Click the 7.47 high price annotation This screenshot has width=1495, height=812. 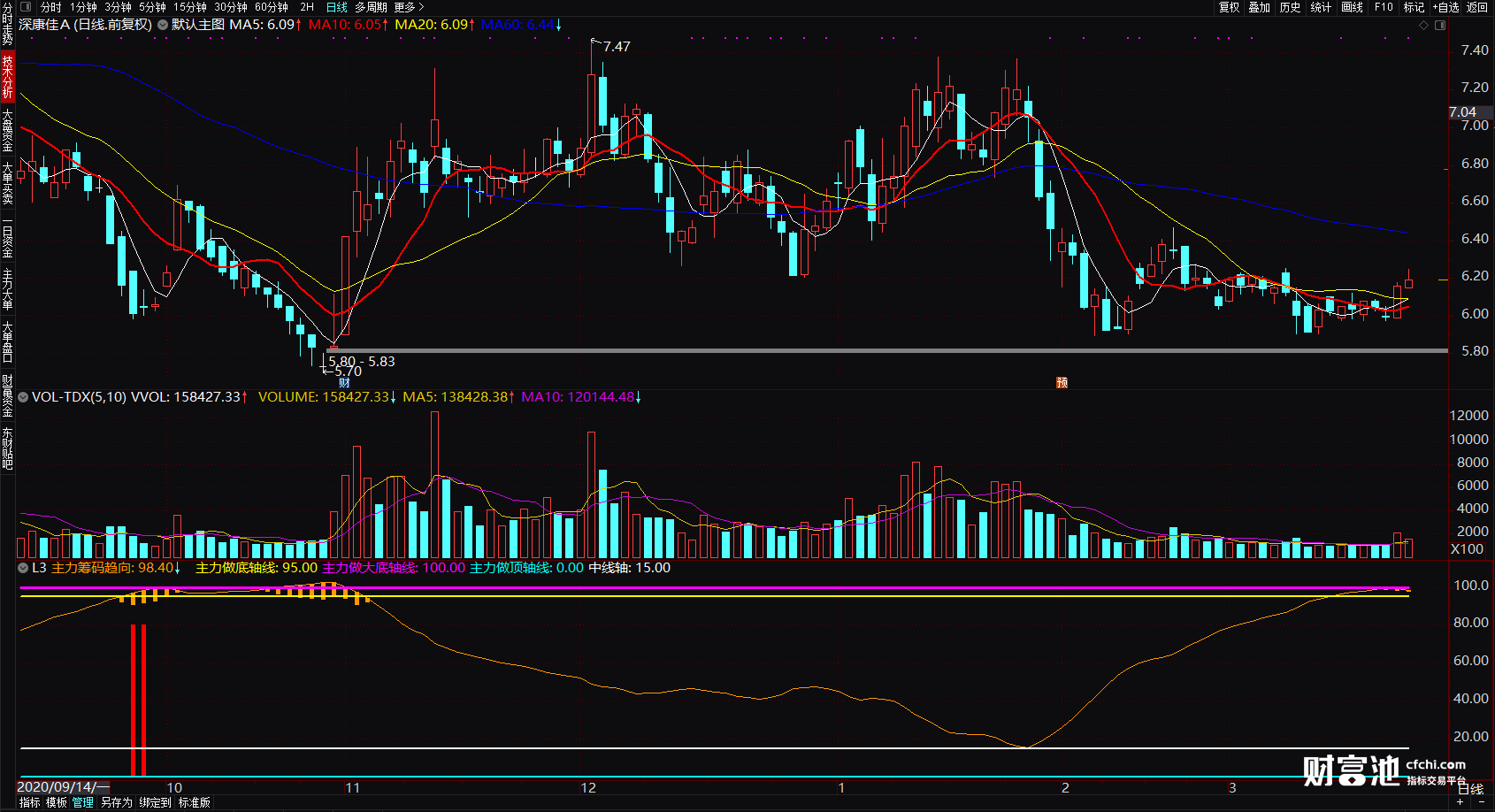coord(617,47)
